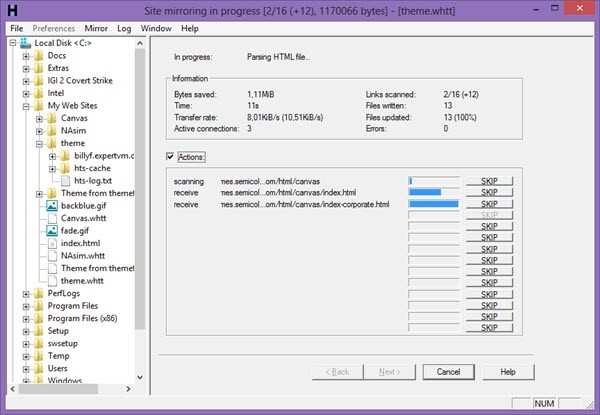Select the hts-cache folder icon
Image resolution: width=600 pixels, height=415 pixels.
65,168
